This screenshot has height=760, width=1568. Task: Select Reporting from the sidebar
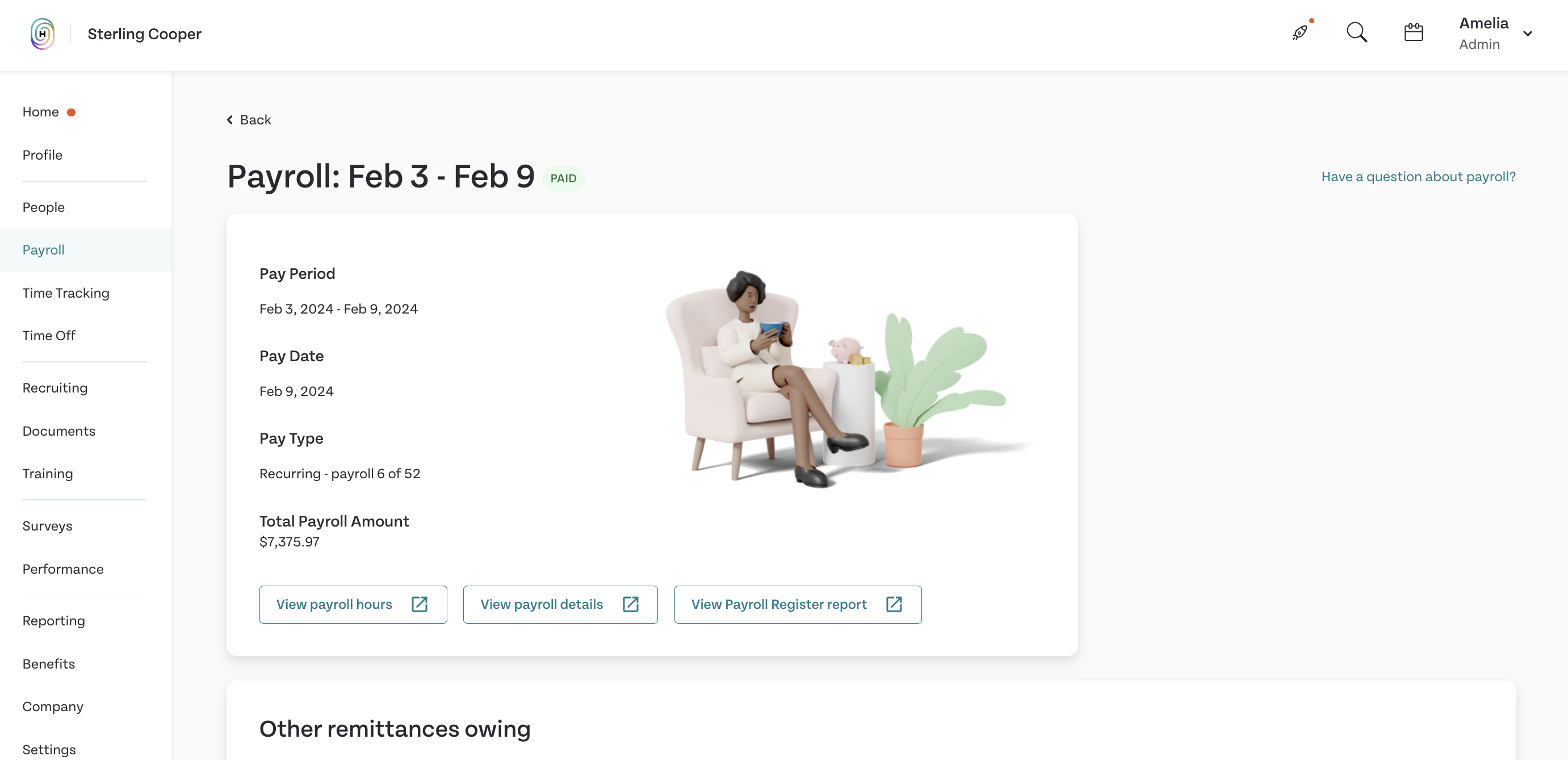pyautogui.click(x=53, y=620)
